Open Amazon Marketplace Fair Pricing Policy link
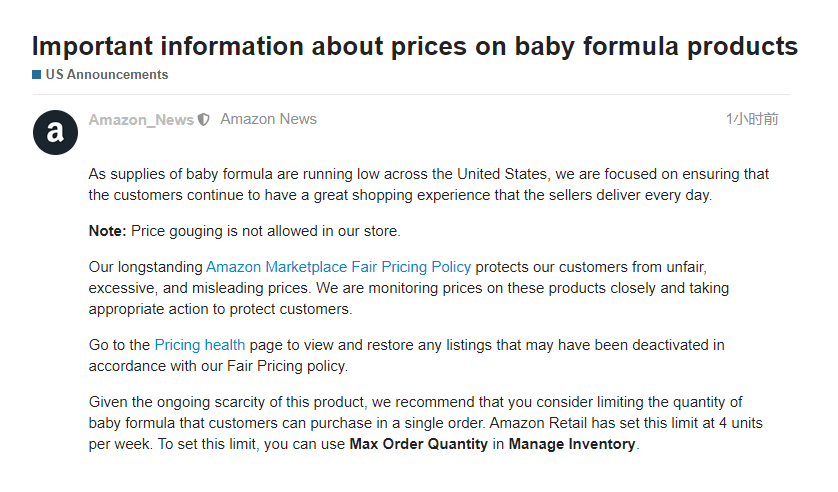The width and height of the screenshot is (838, 492). (x=338, y=267)
